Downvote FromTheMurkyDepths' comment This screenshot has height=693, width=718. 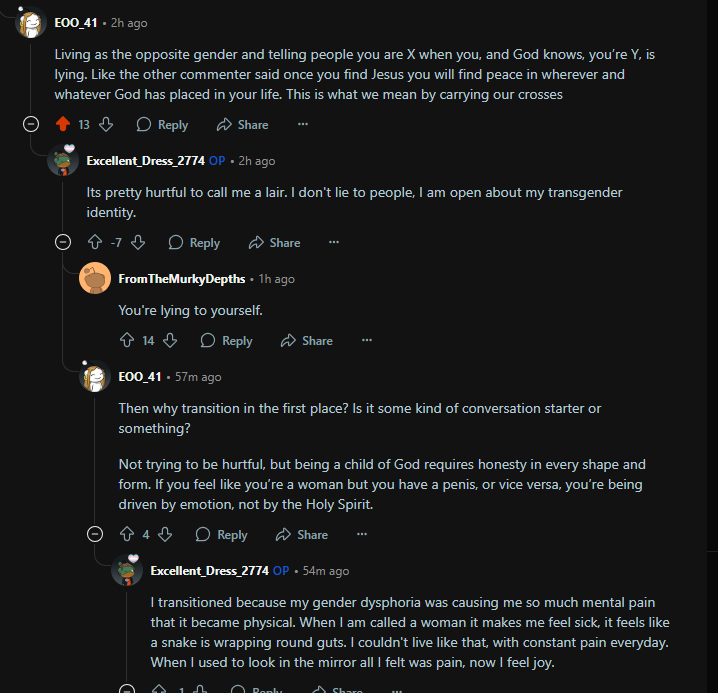point(170,341)
